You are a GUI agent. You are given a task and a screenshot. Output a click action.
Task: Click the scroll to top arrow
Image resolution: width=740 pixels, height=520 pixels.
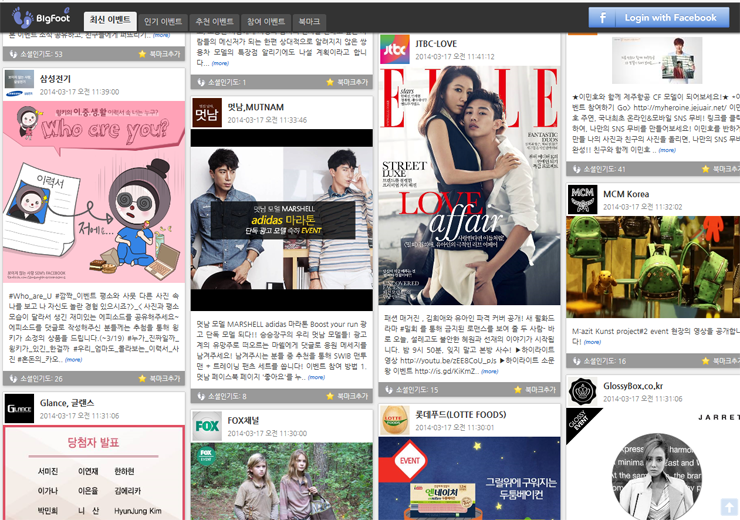(730, 507)
